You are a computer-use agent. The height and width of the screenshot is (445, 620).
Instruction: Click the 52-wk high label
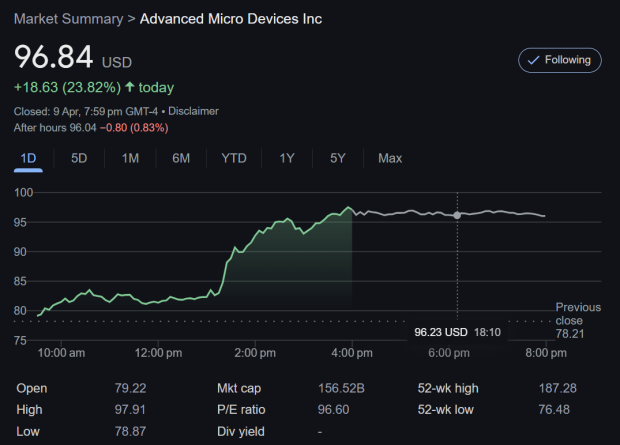click(448, 388)
